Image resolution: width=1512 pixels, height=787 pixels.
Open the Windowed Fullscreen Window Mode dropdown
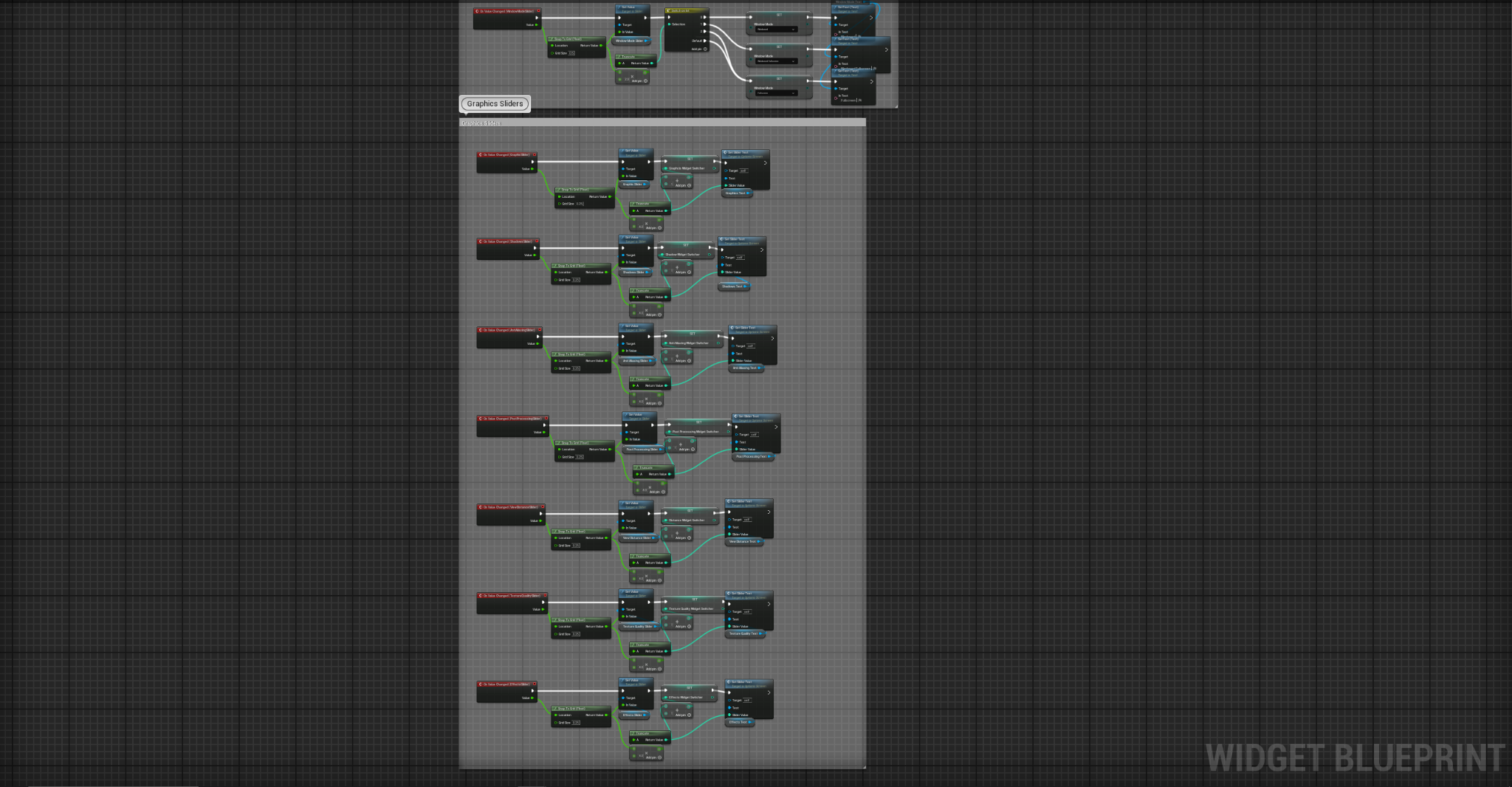(x=775, y=61)
